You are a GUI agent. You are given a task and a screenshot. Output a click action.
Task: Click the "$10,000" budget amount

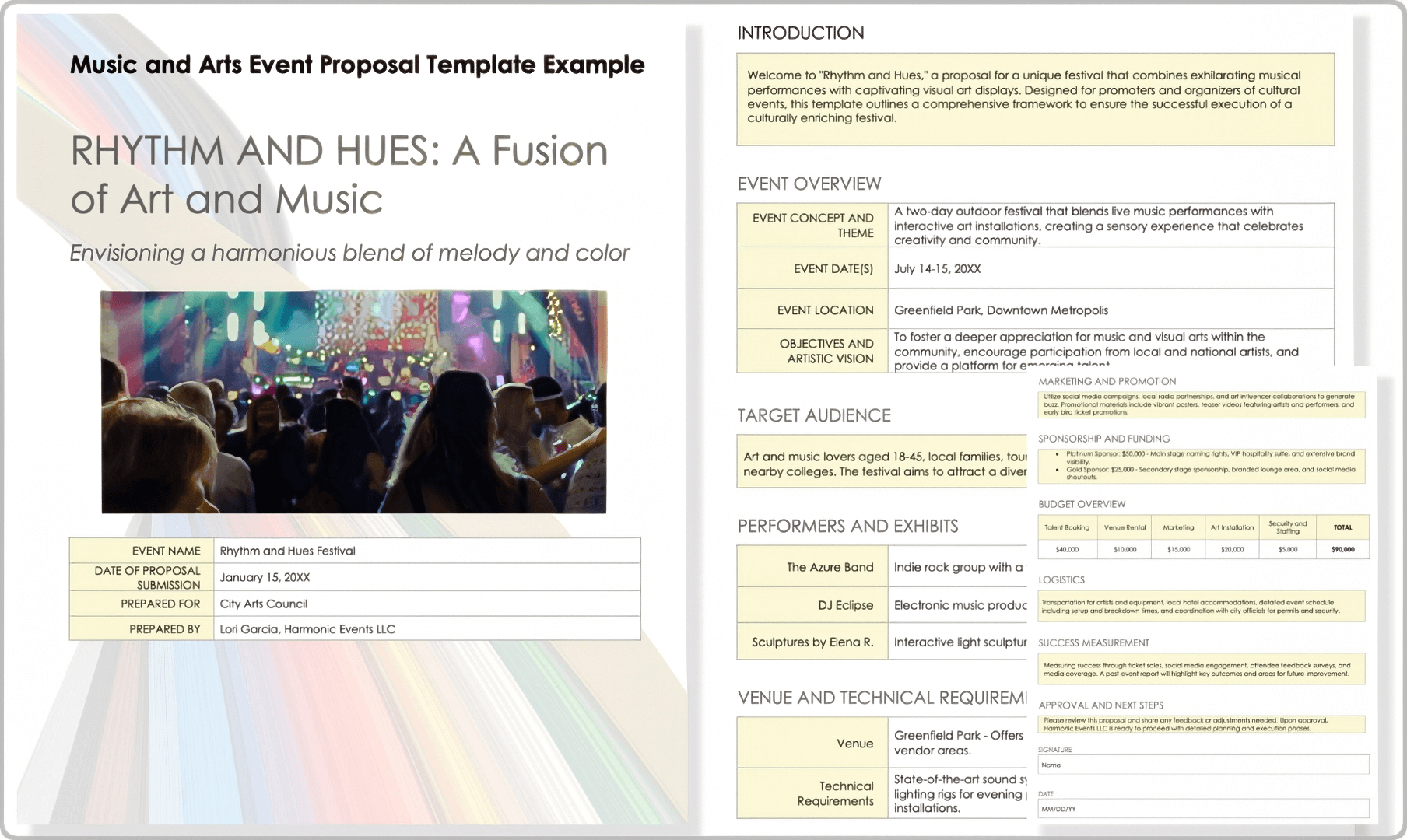[1125, 549]
